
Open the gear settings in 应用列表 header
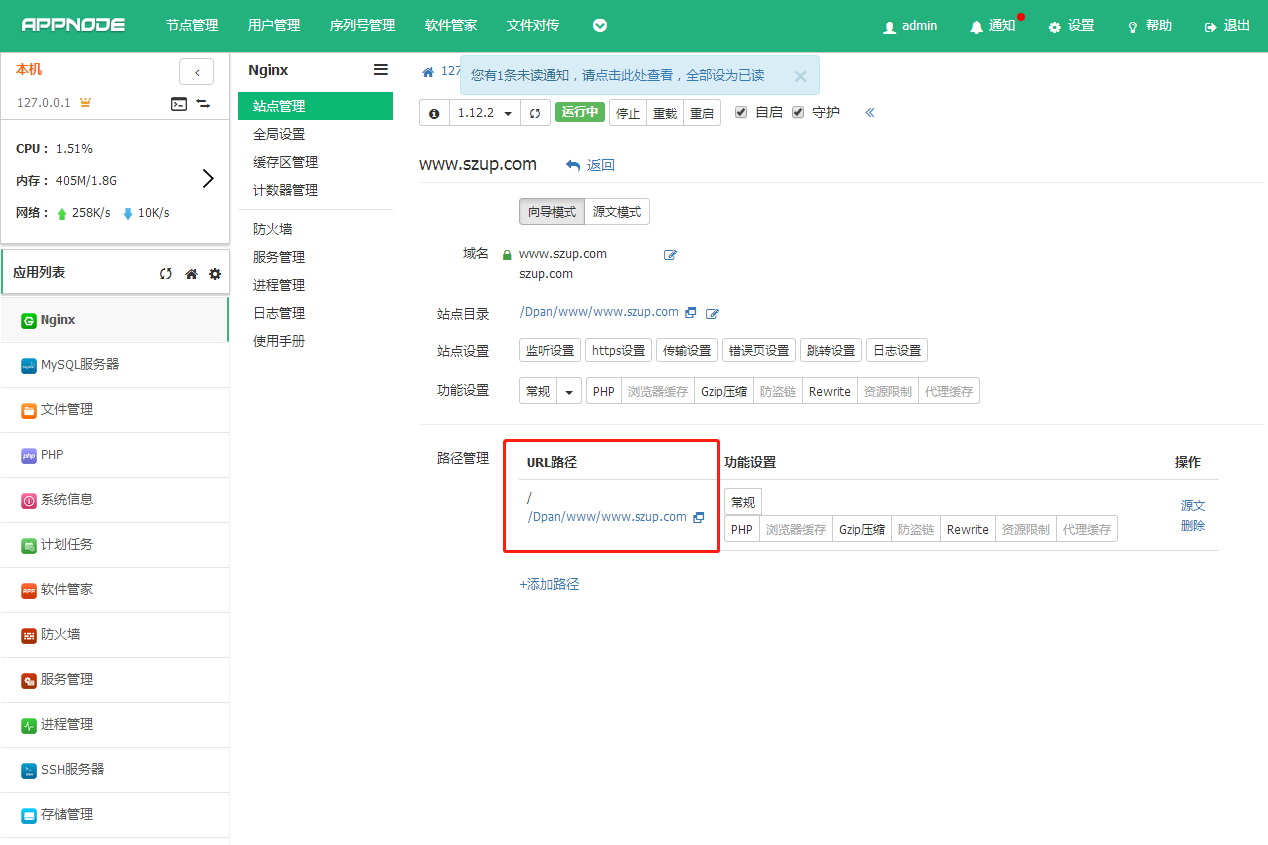point(215,274)
